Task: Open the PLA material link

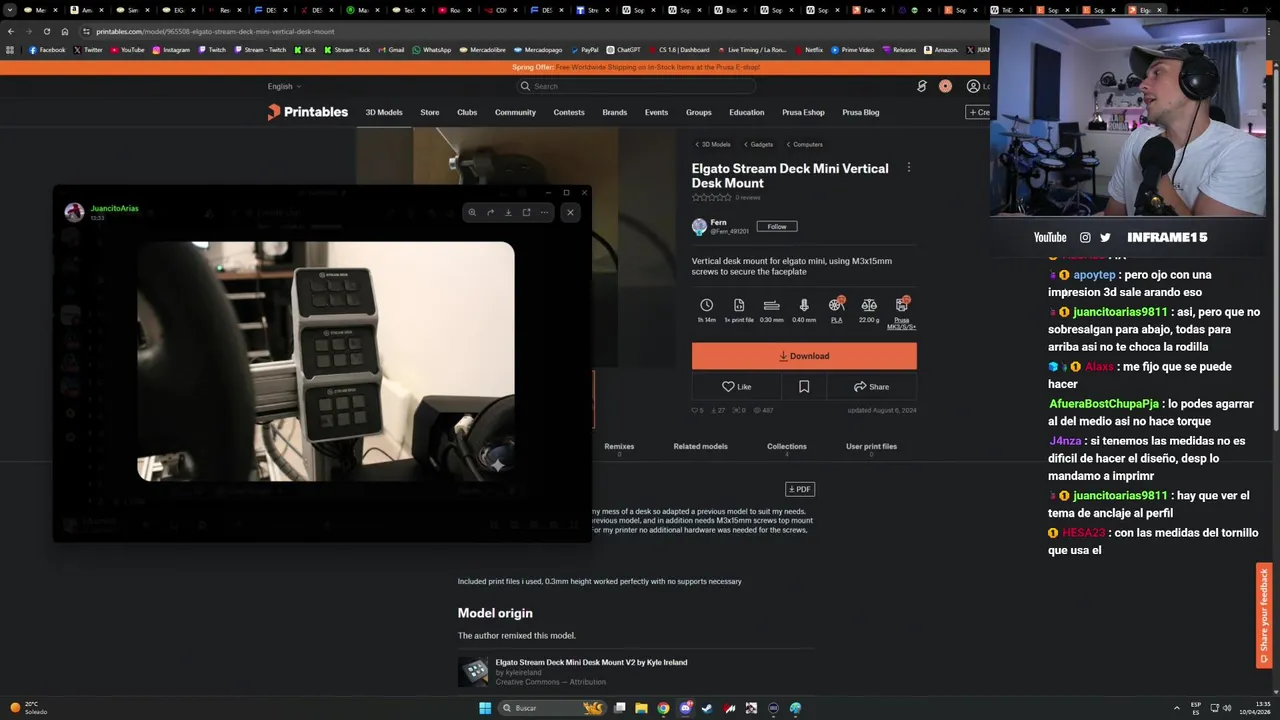Action: [836, 320]
